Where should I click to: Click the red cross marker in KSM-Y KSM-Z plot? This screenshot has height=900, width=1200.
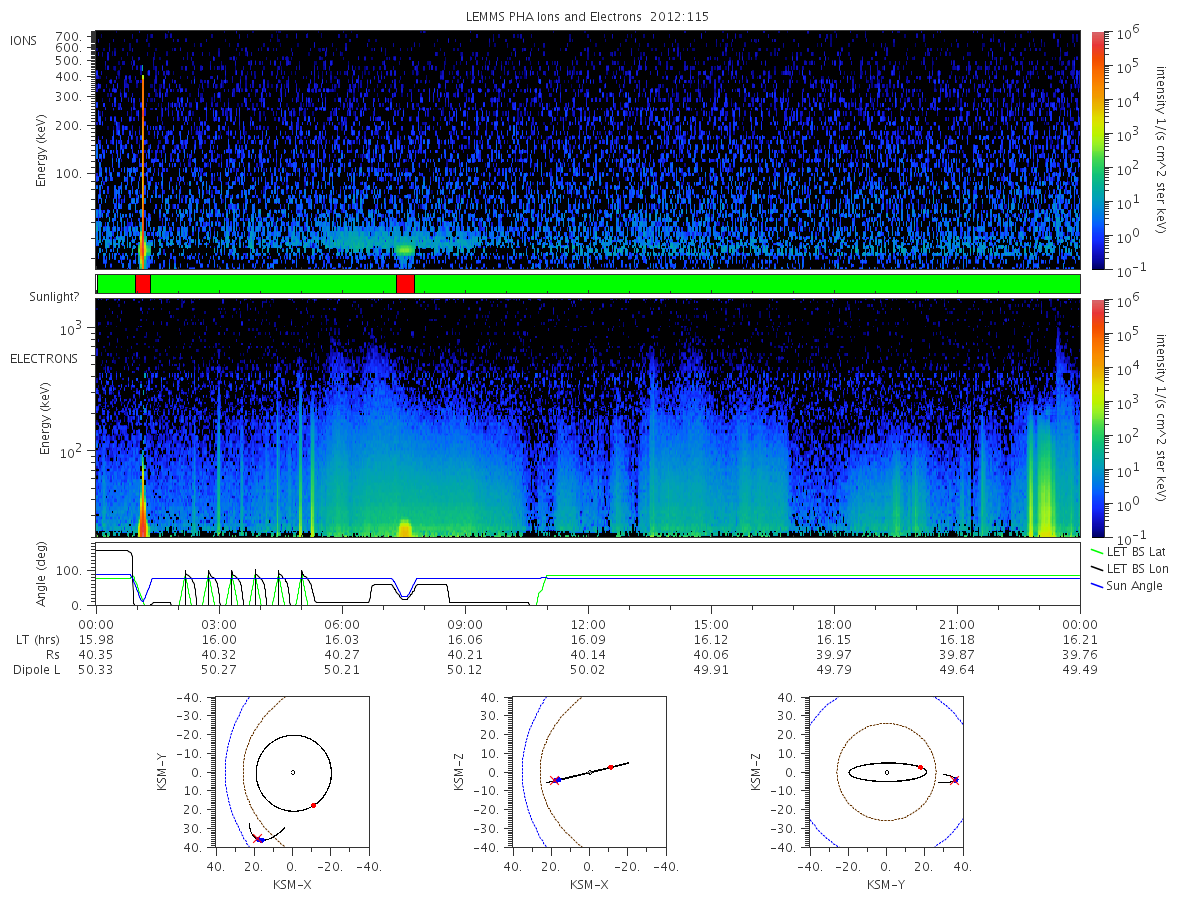point(954,780)
